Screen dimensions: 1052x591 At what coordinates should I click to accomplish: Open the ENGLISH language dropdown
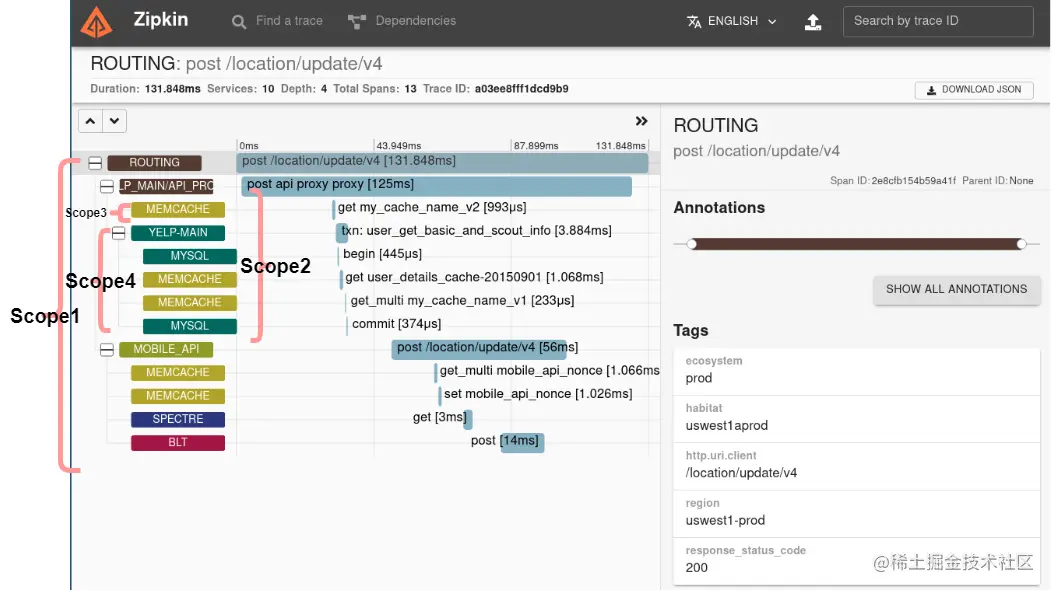732,21
